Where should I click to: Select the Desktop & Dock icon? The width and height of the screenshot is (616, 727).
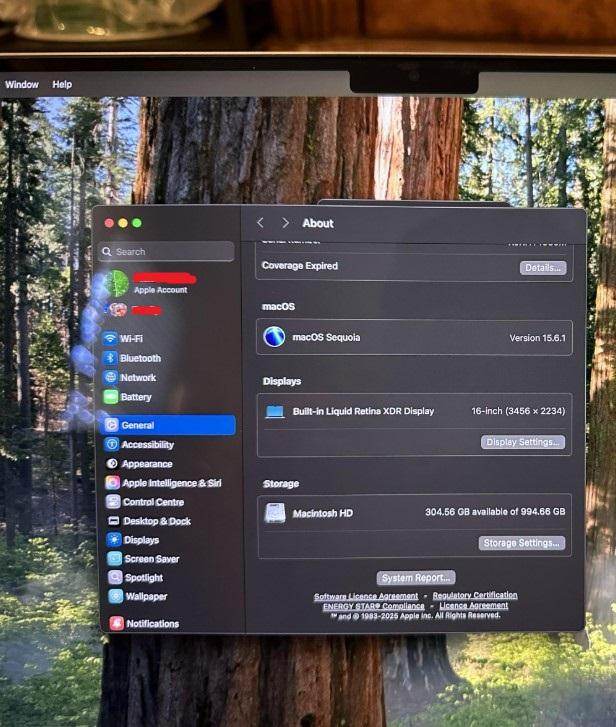pos(114,521)
